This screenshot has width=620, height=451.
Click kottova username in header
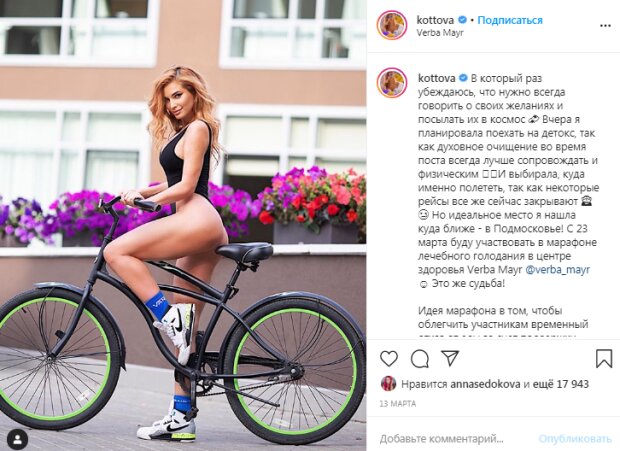point(435,20)
